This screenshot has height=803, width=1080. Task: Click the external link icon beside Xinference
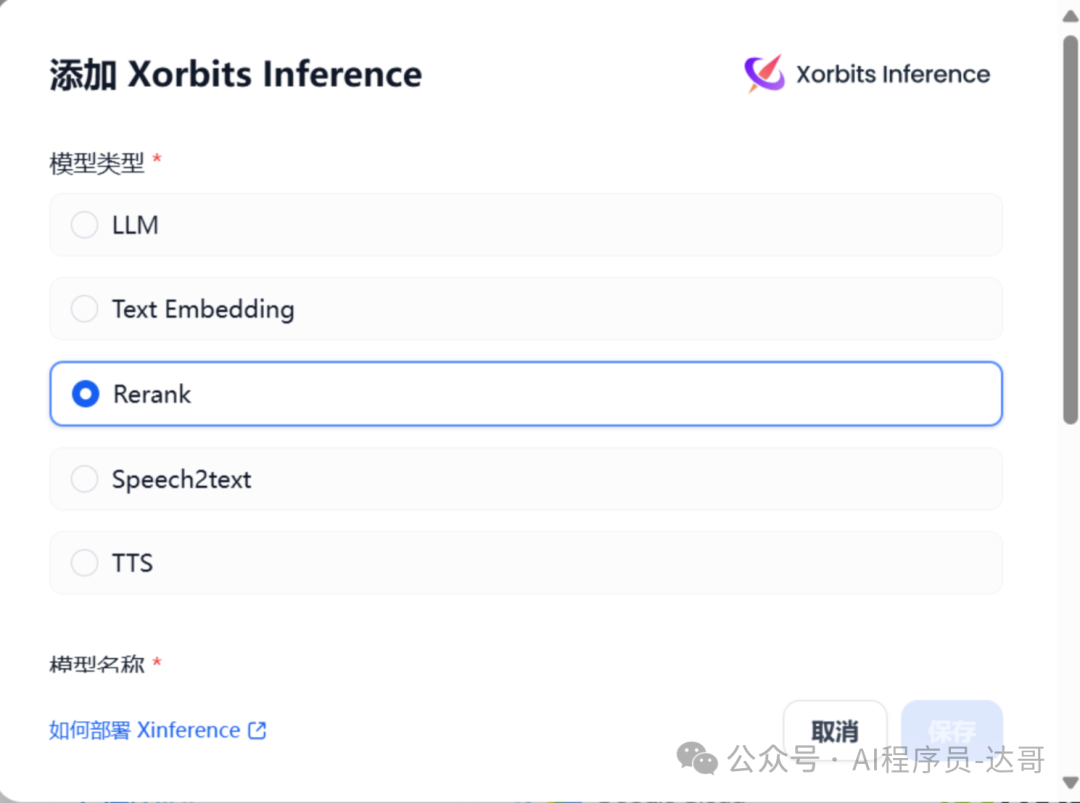[x=257, y=730]
